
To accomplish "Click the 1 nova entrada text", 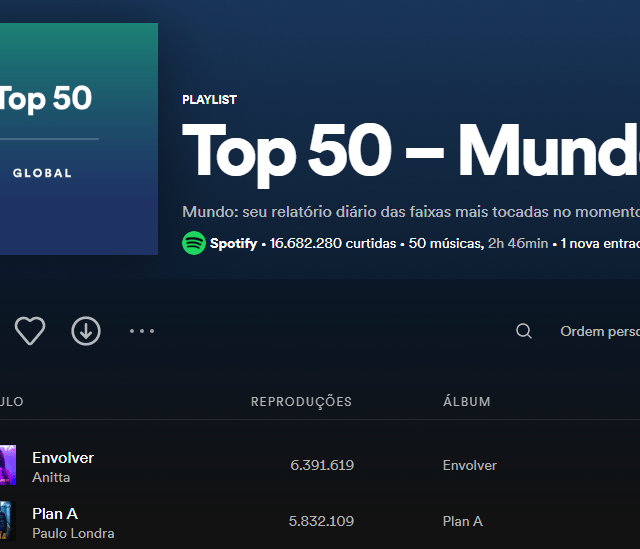I will click(x=600, y=243).
